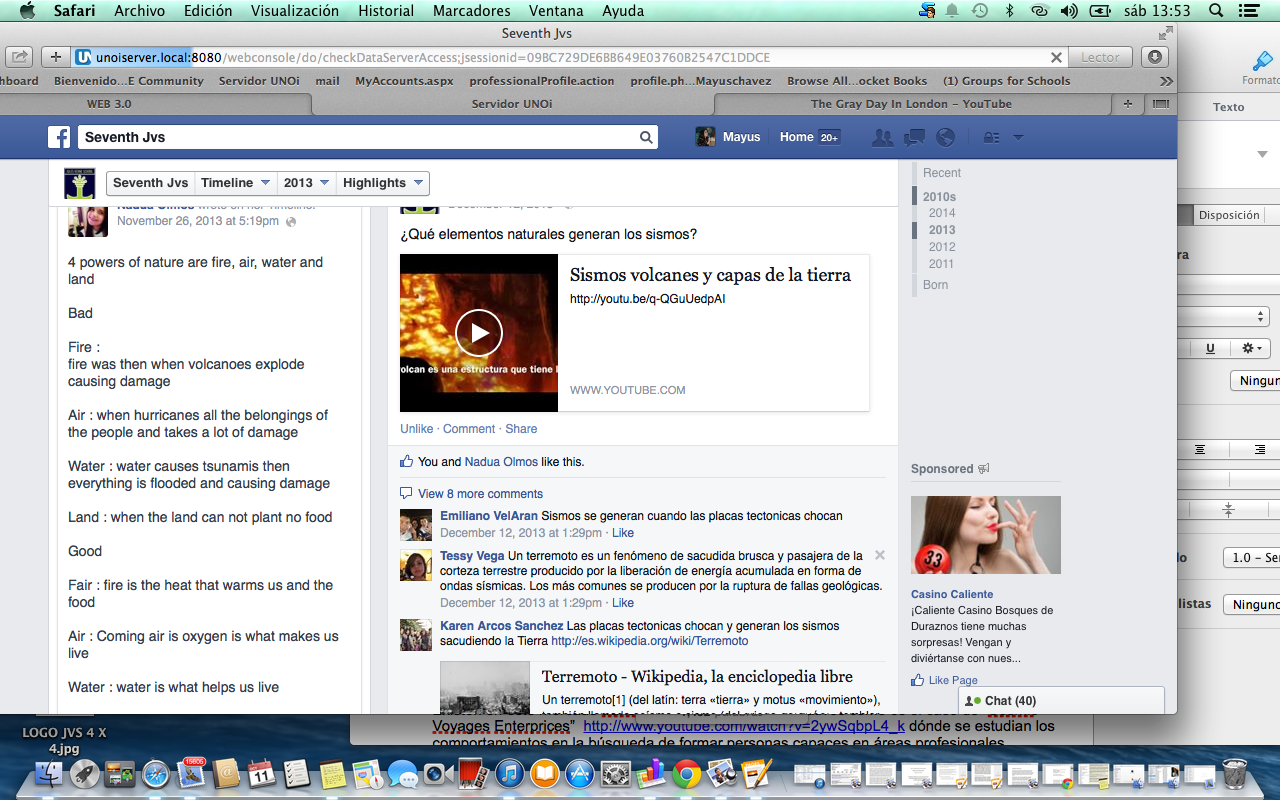Image resolution: width=1280 pixels, height=800 pixels.
Task: Open the 2013 year dropdown
Action: click(306, 183)
